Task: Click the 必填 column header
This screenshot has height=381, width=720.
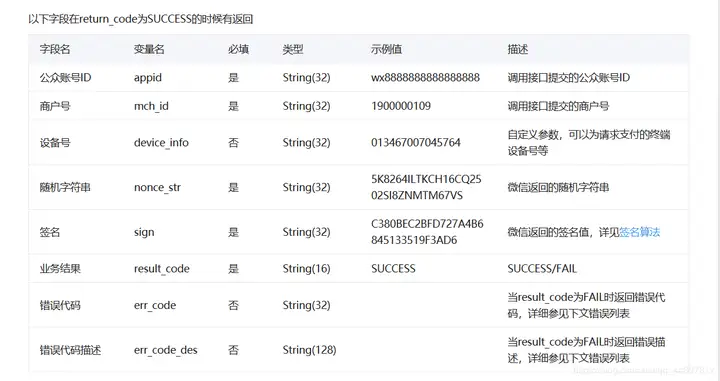Action: click(x=238, y=49)
